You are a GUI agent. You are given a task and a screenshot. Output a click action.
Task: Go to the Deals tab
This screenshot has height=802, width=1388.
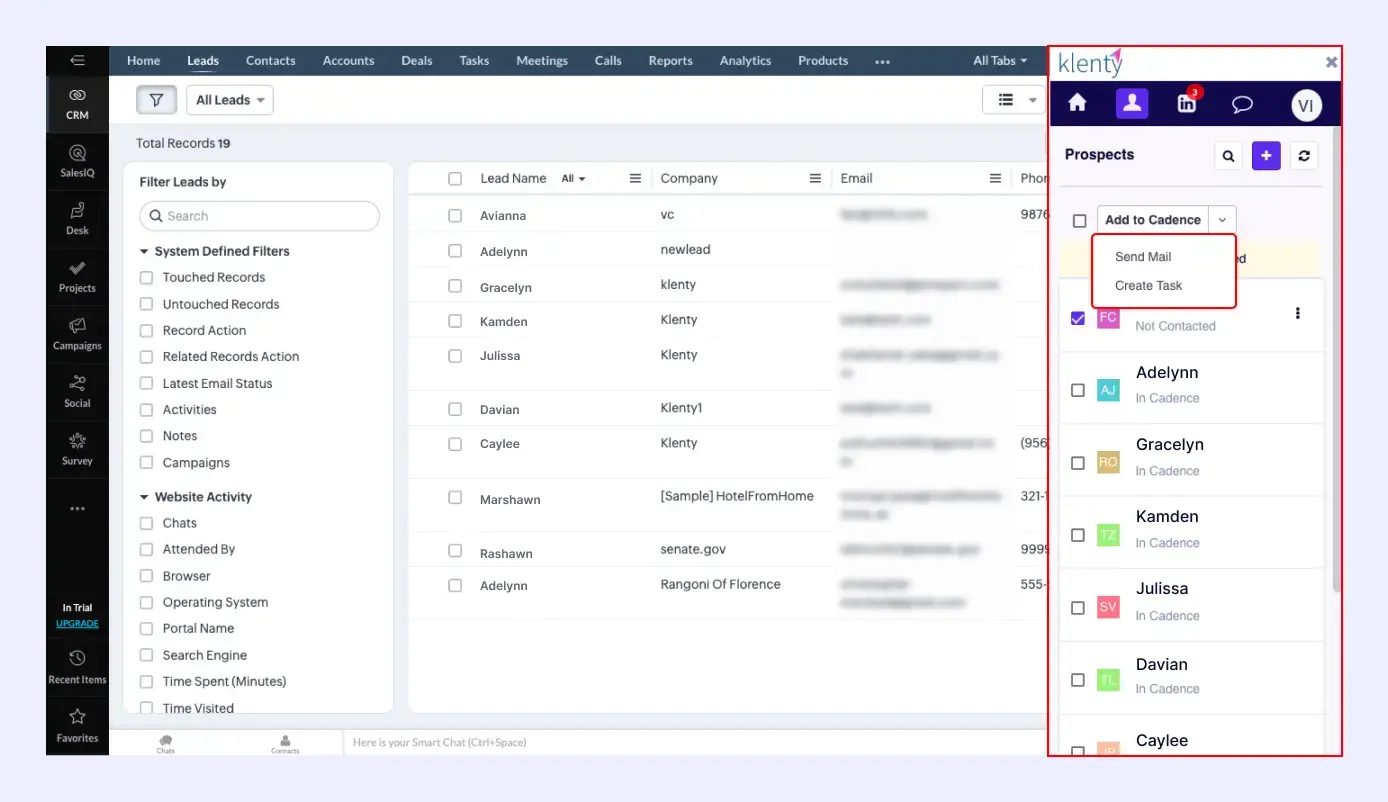pyautogui.click(x=417, y=60)
